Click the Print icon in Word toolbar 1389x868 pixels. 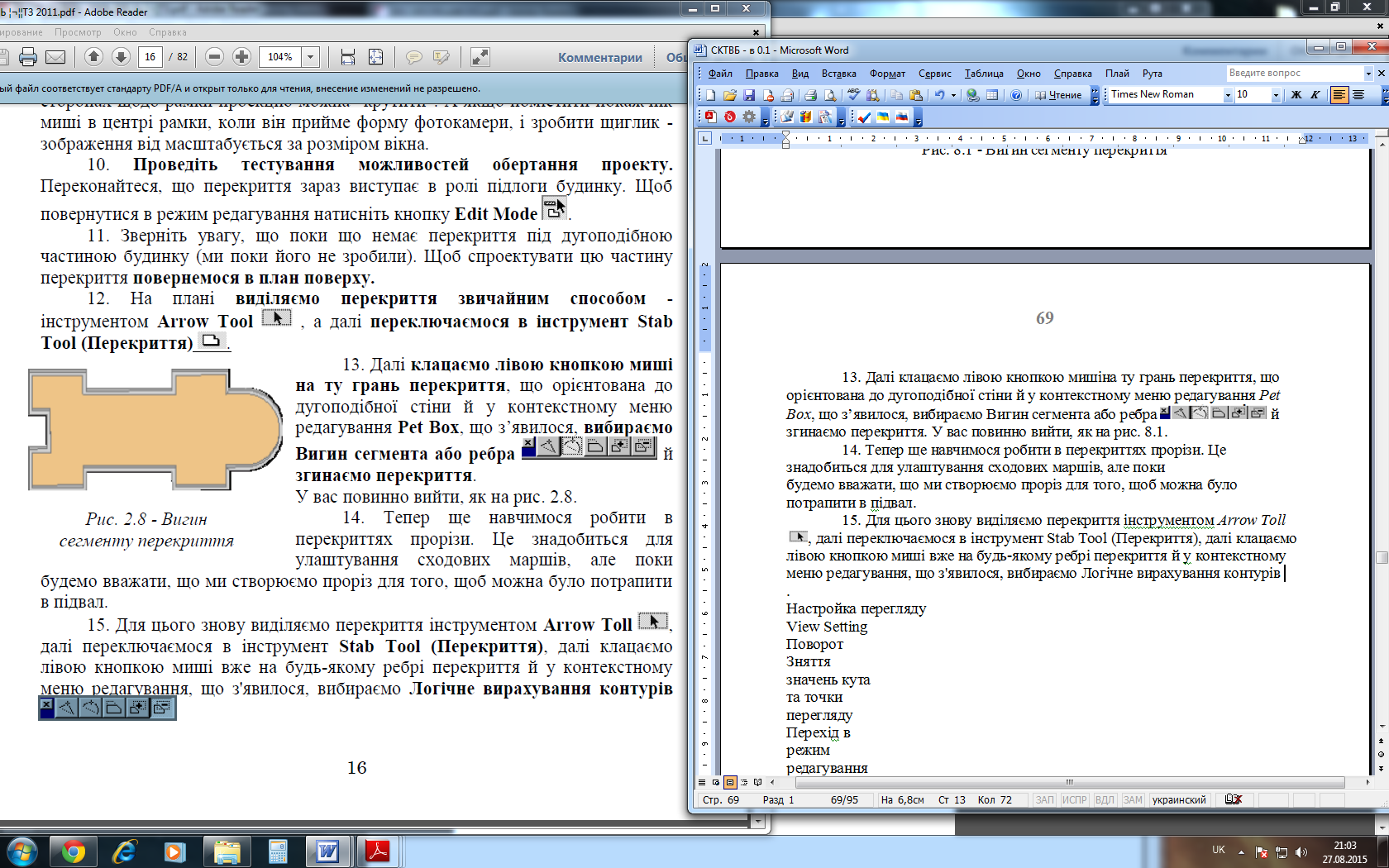coord(810,95)
